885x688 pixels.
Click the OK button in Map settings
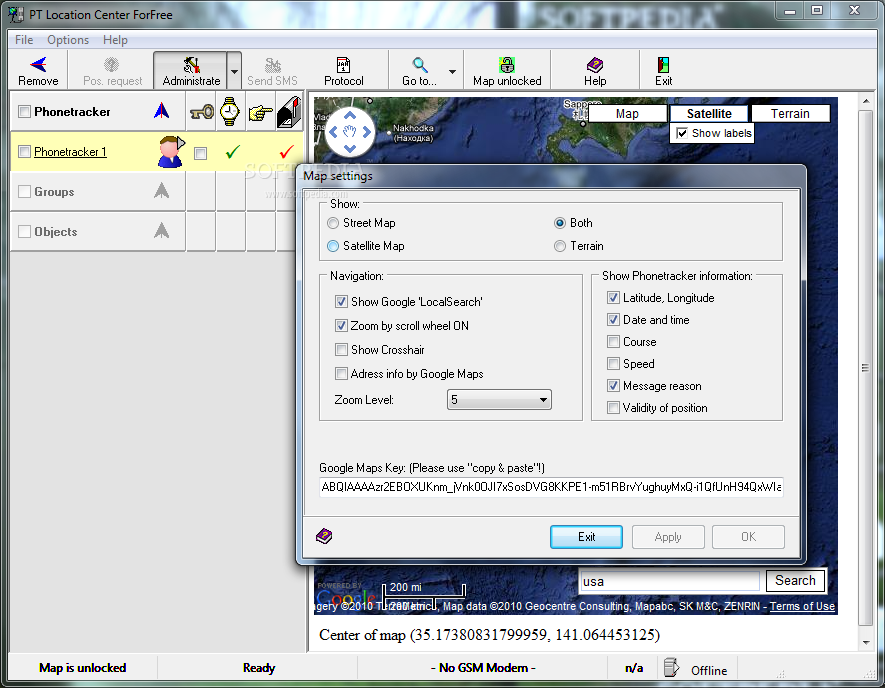pyautogui.click(x=748, y=537)
